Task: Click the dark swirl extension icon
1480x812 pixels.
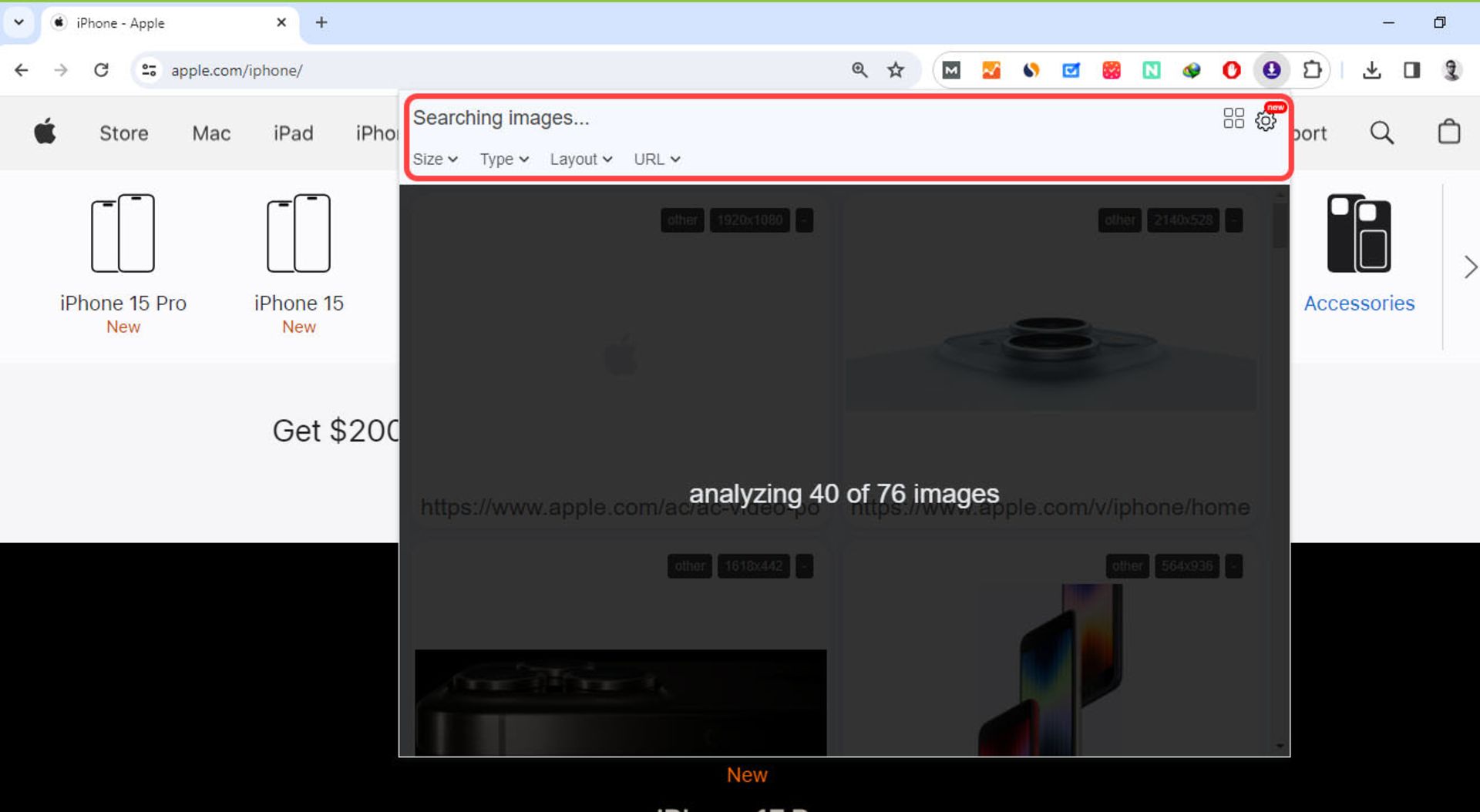Action: [1031, 70]
